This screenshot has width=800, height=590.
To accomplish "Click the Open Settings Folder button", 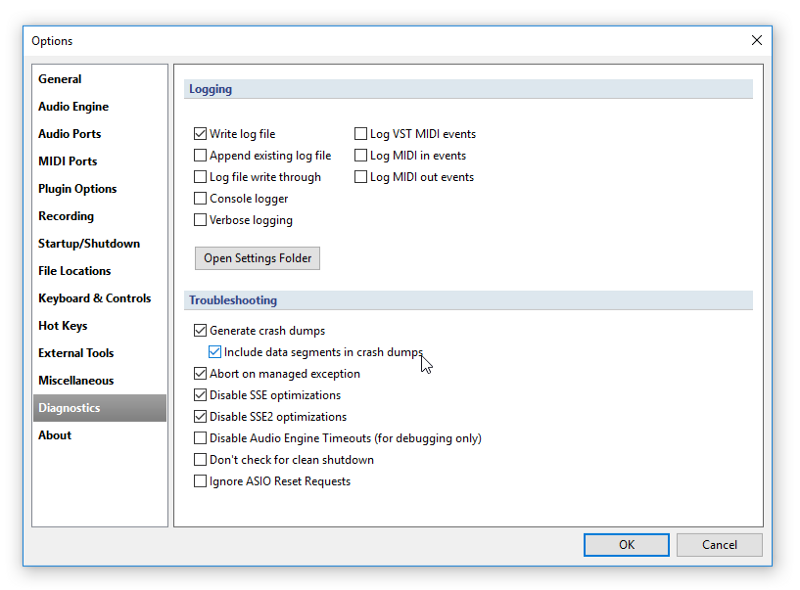I will coord(258,258).
